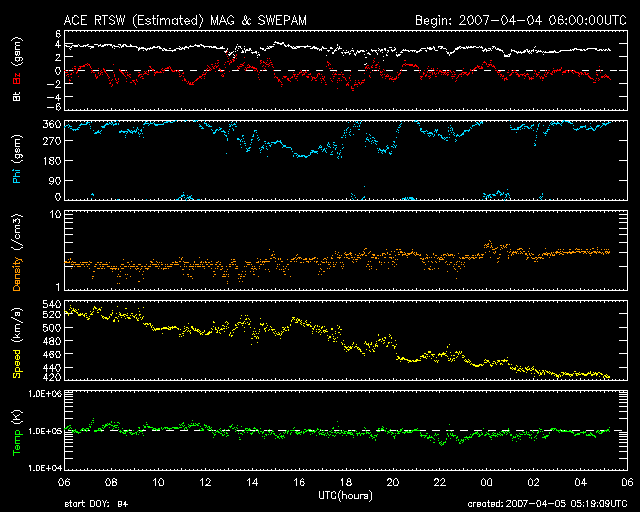Click the "90" tick on Phi axis
Image resolution: width=640 pixels, height=512 pixels.
tap(55, 180)
